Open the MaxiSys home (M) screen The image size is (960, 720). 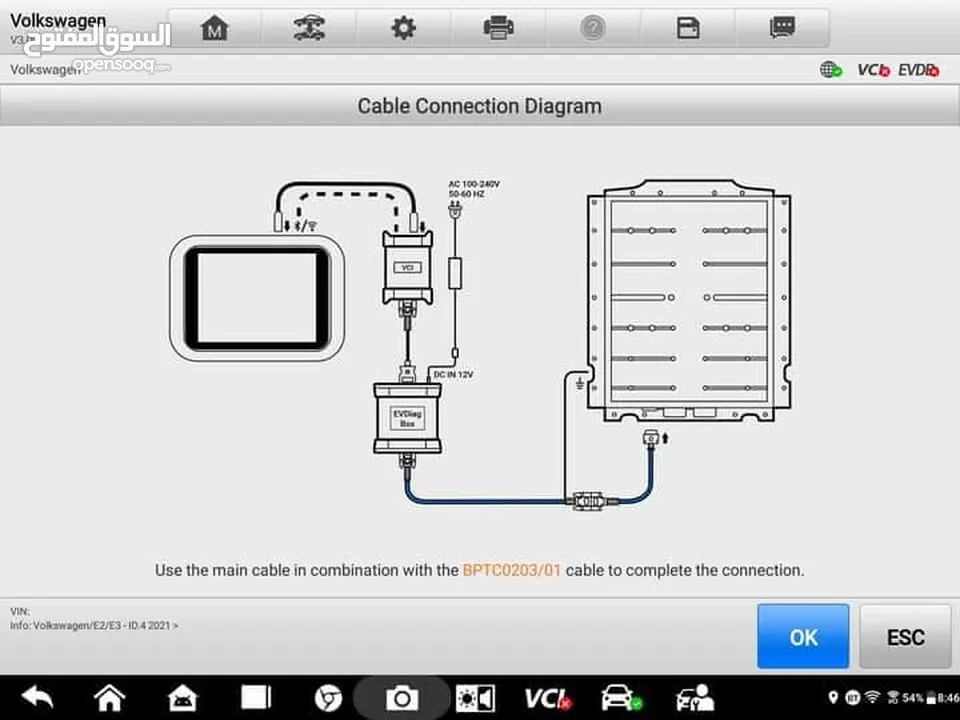click(x=214, y=28)
